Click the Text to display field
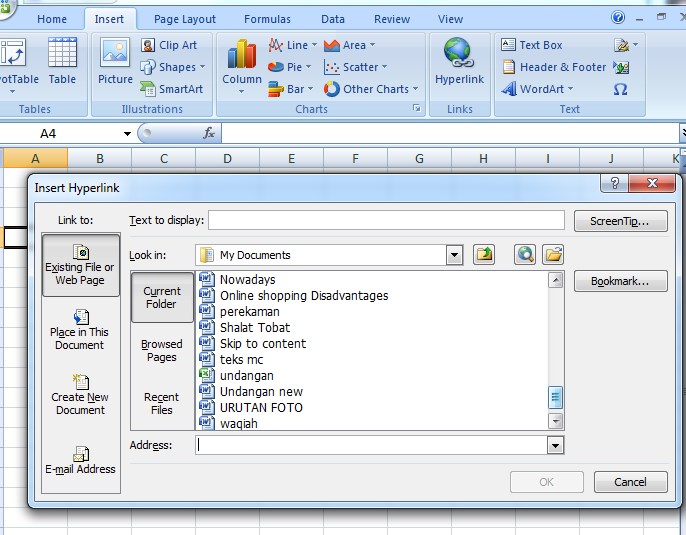This screenshot has width=686, height=535. coord(386,220)
